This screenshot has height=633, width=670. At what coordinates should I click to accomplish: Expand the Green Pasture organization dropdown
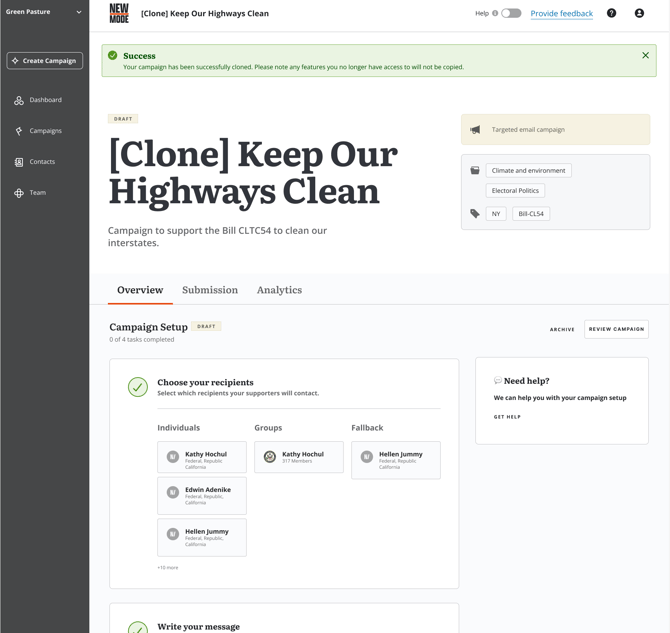78,12
